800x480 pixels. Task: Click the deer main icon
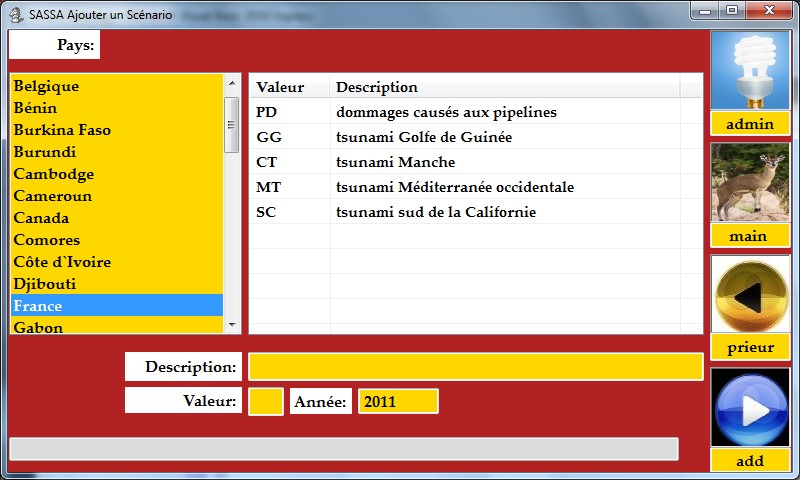(x=750, y=182)
